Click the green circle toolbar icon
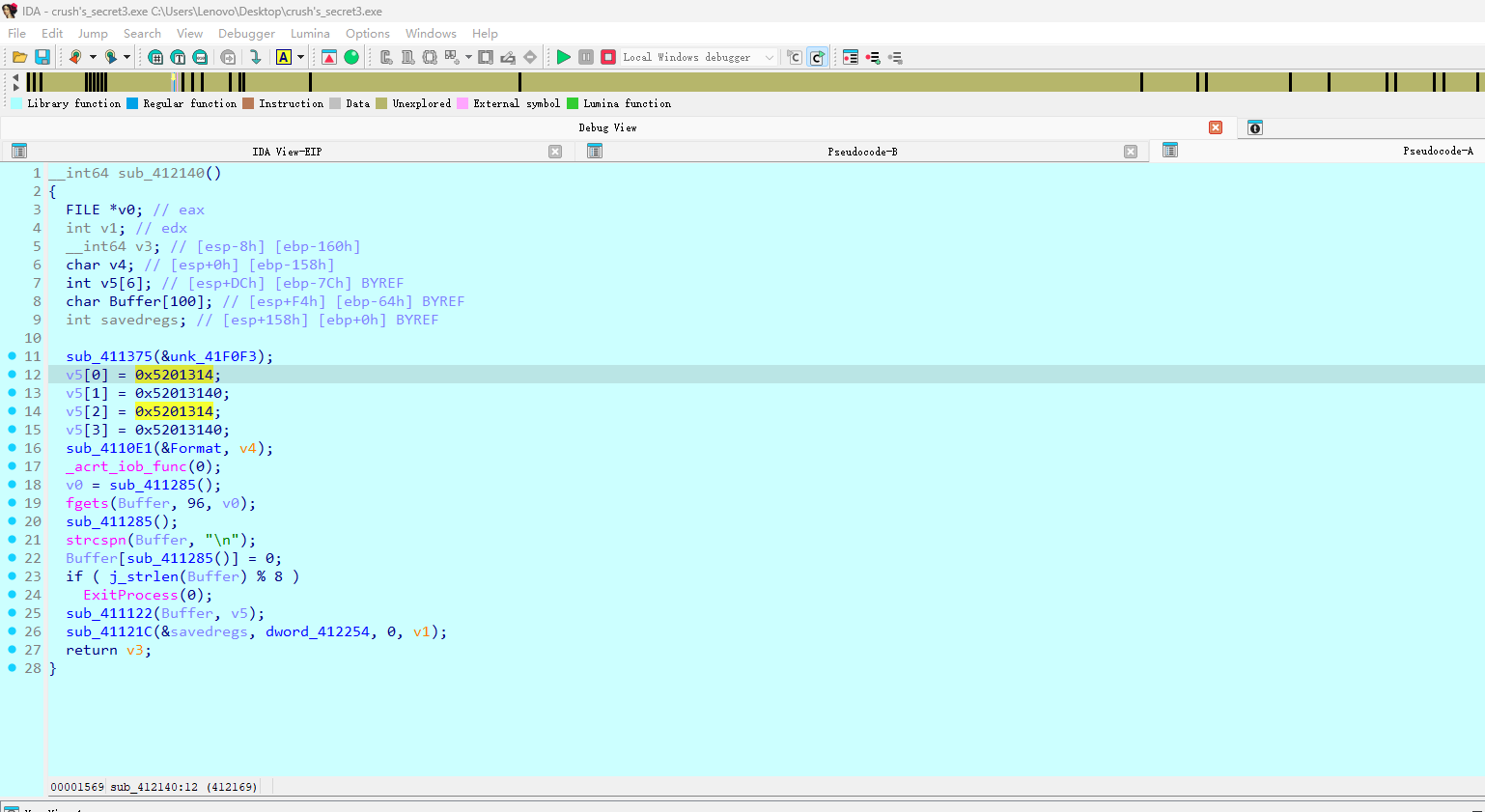Viewport: 1485px width, 812px height. [x=351, y=58]
